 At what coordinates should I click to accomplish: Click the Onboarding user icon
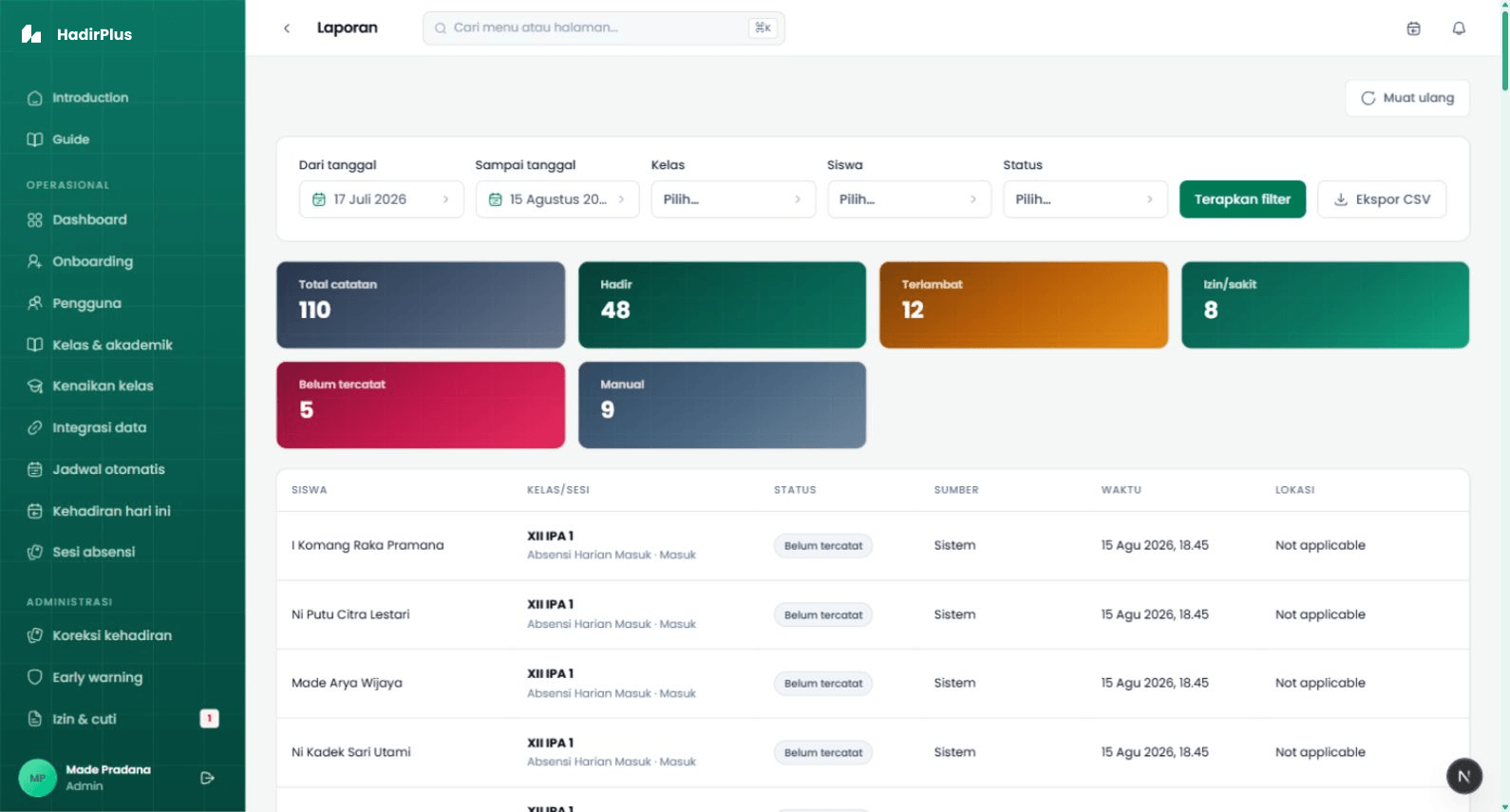pyautogui.click(x=35, y=261)
